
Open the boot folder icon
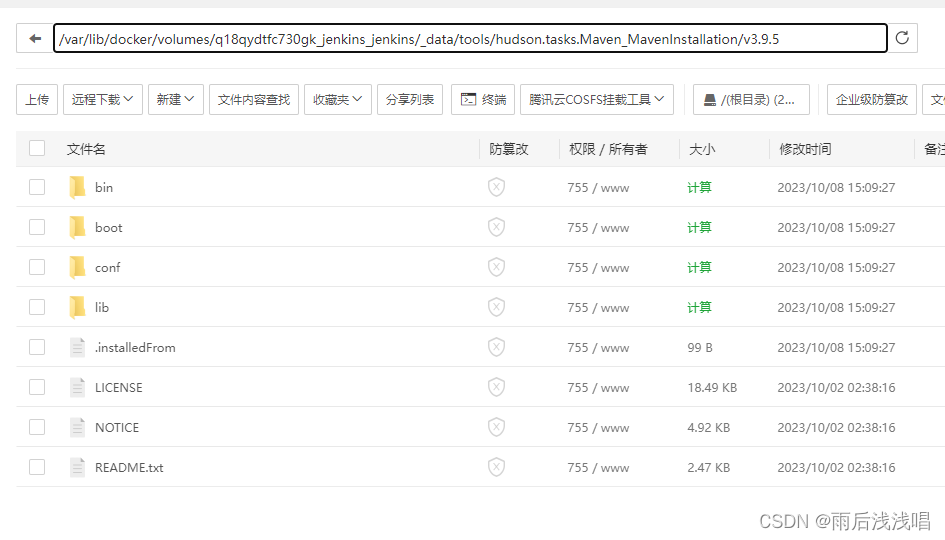pos(77,227)
